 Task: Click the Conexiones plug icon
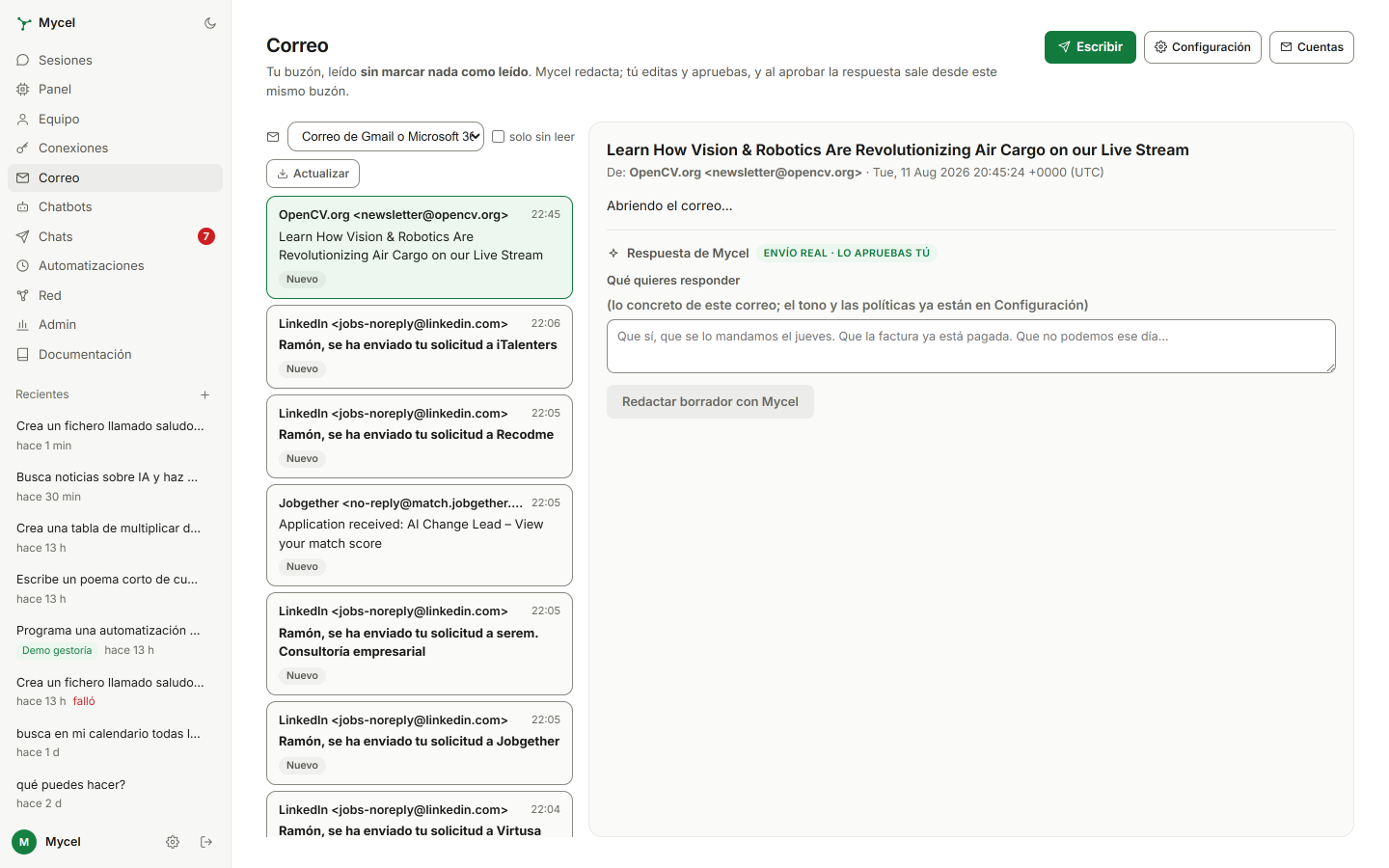tap(22, 149)
